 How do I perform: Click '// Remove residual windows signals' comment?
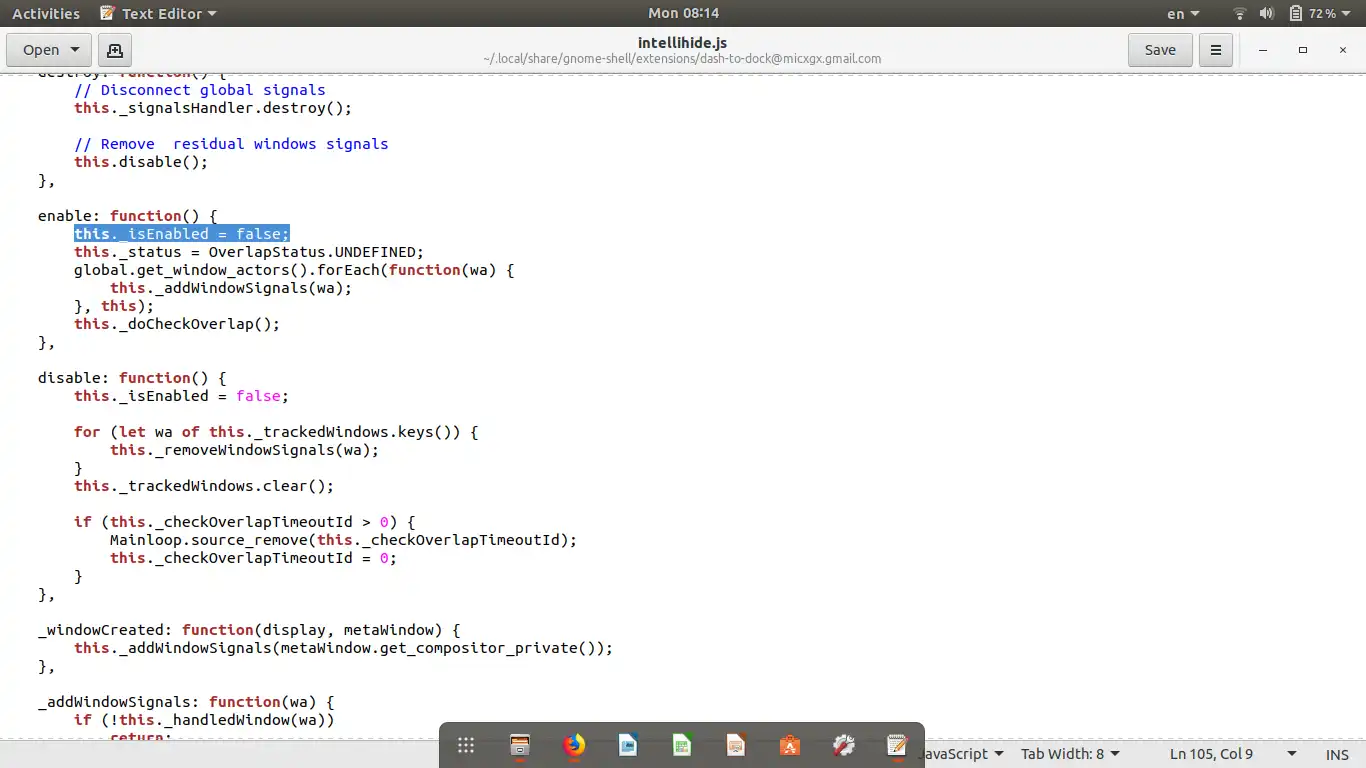[231, 144]
